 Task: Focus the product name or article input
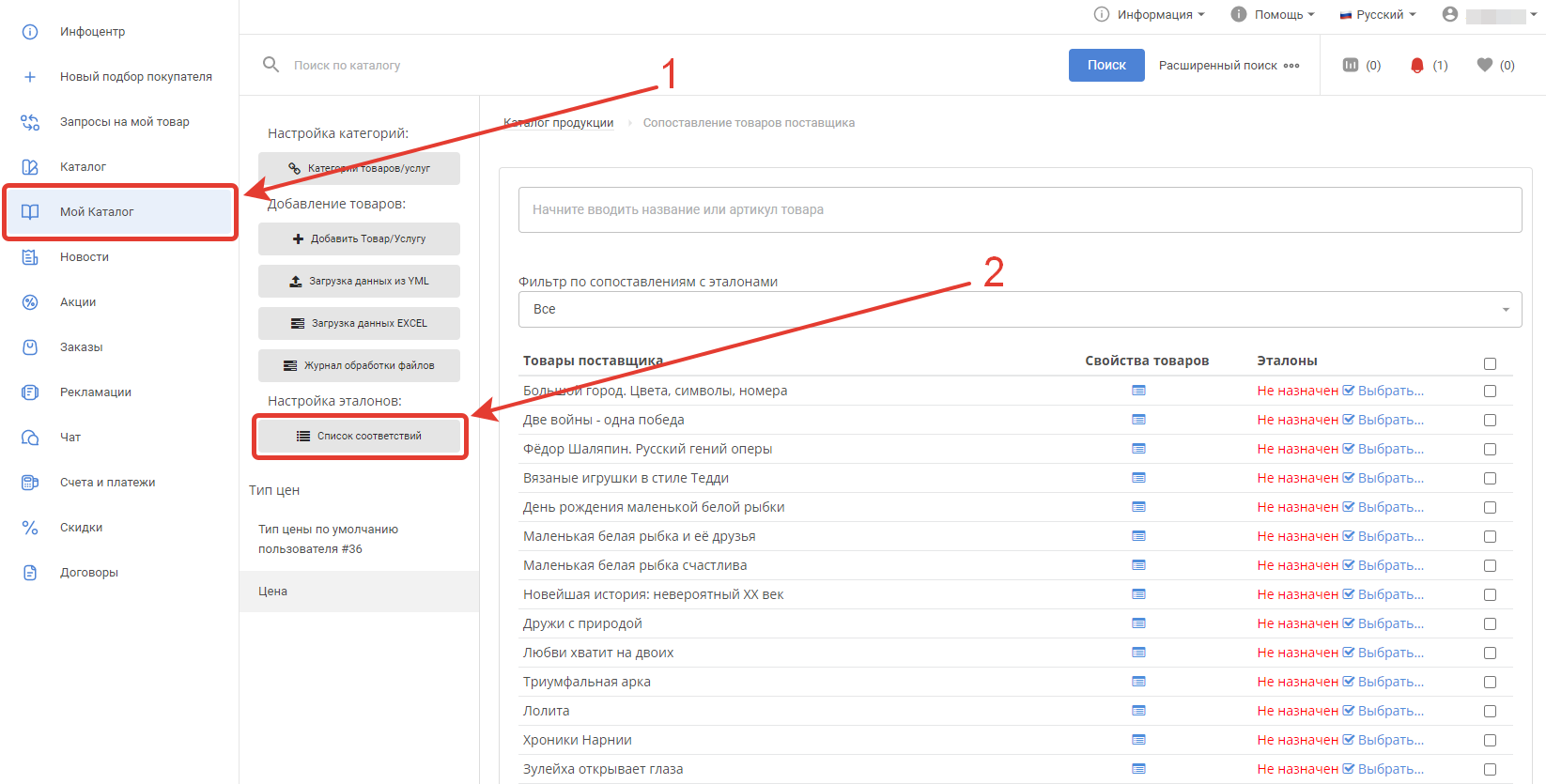click(1019, 209)
